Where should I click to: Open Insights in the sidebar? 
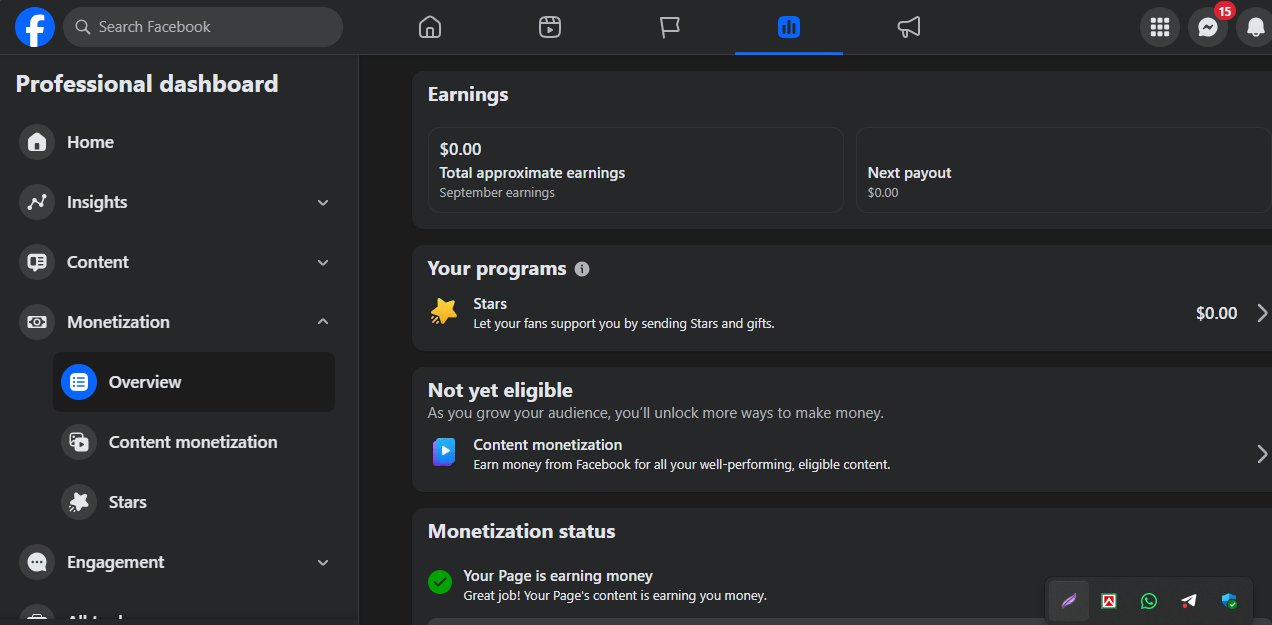177,202
